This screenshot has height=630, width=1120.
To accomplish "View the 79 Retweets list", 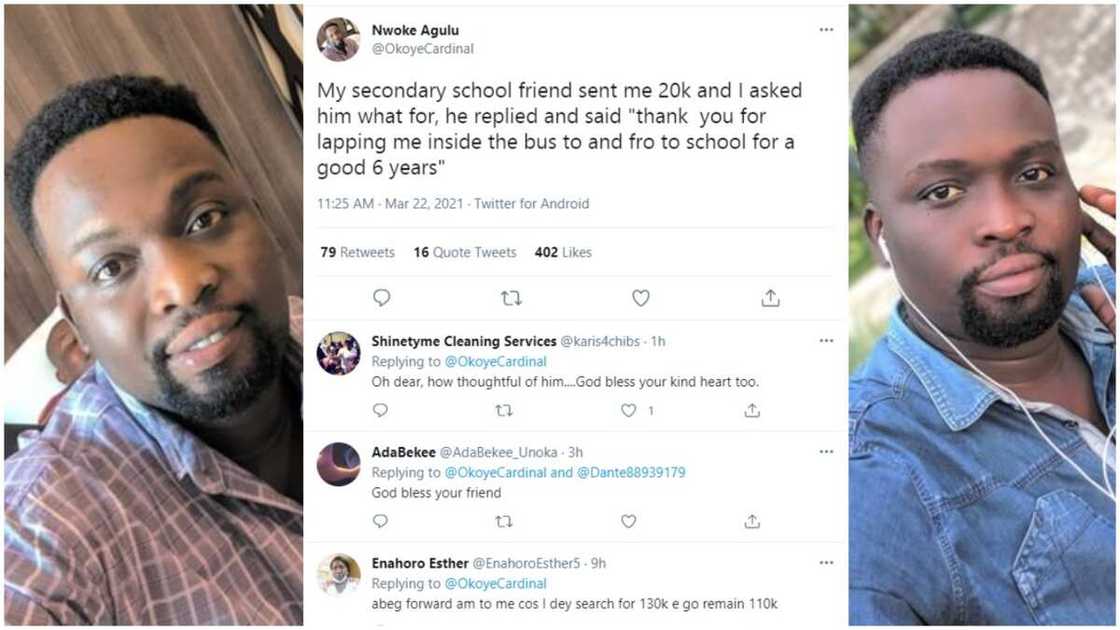I will click(357, 252).
